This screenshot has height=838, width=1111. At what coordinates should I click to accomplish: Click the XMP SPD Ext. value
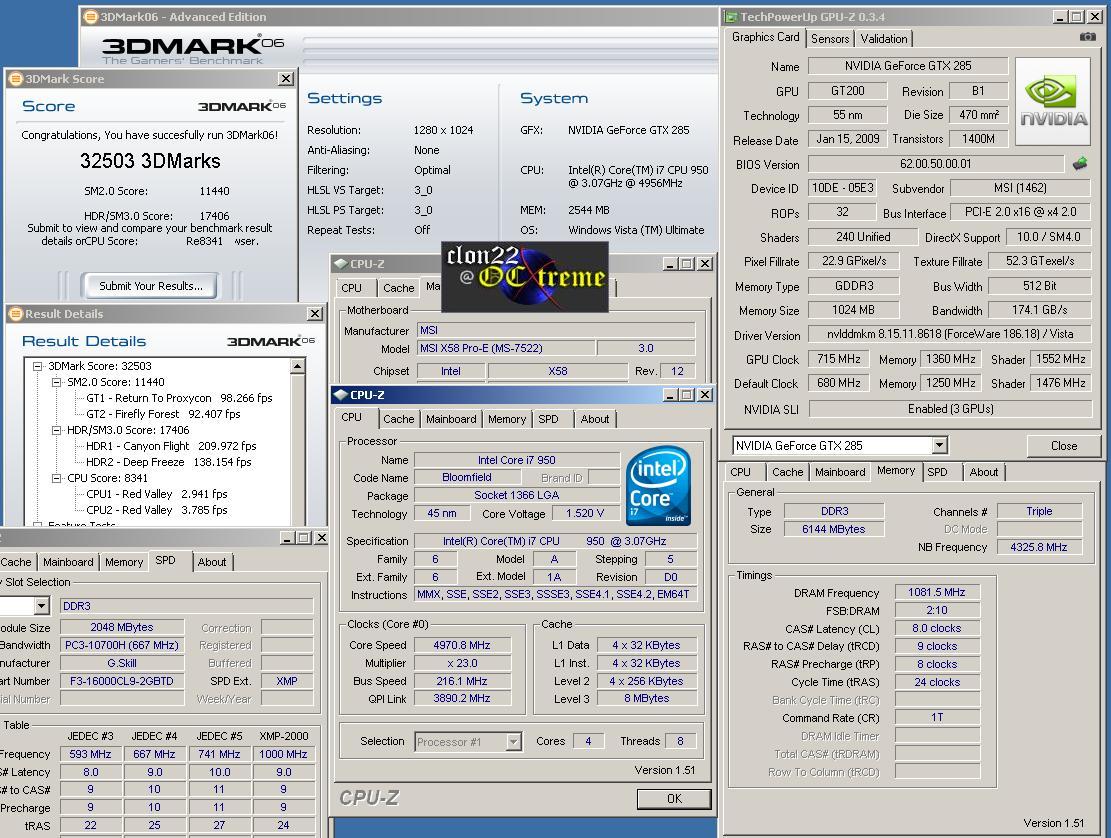(x=286, y=681)
